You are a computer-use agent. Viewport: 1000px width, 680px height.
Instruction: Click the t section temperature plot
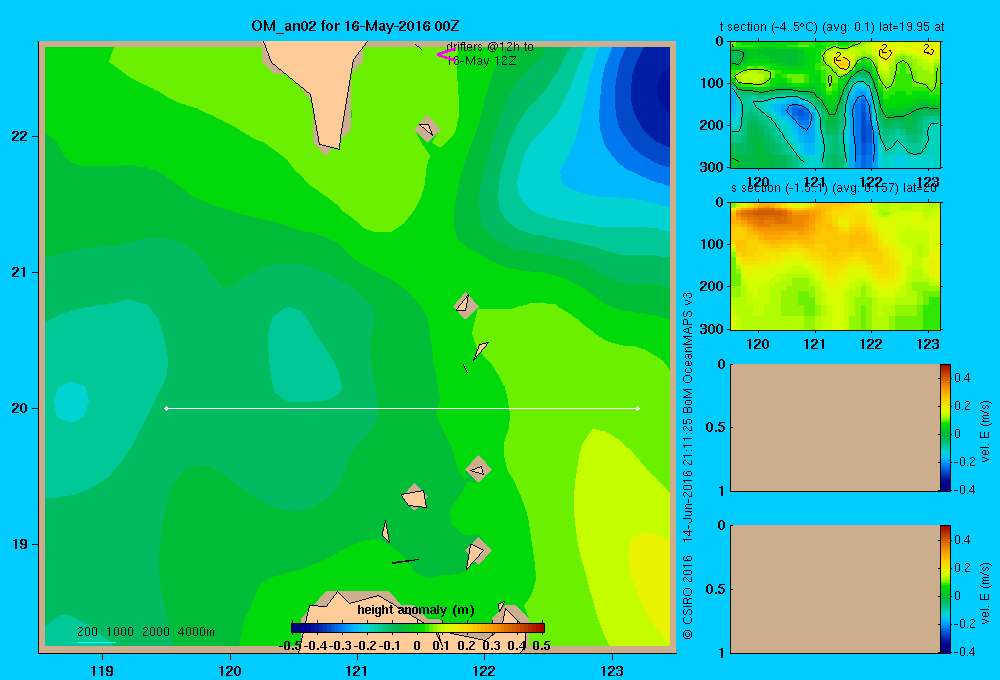(x=835, y=105)
